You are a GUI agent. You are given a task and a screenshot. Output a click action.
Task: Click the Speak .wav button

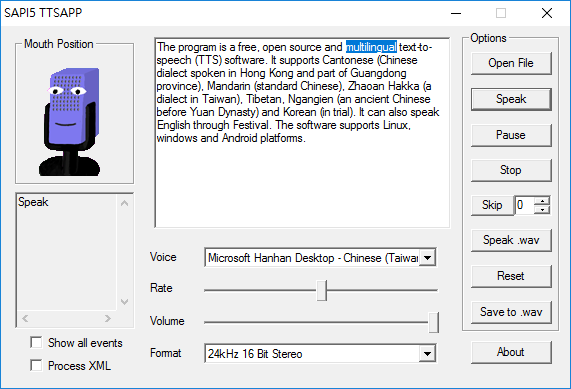[511, 240]
